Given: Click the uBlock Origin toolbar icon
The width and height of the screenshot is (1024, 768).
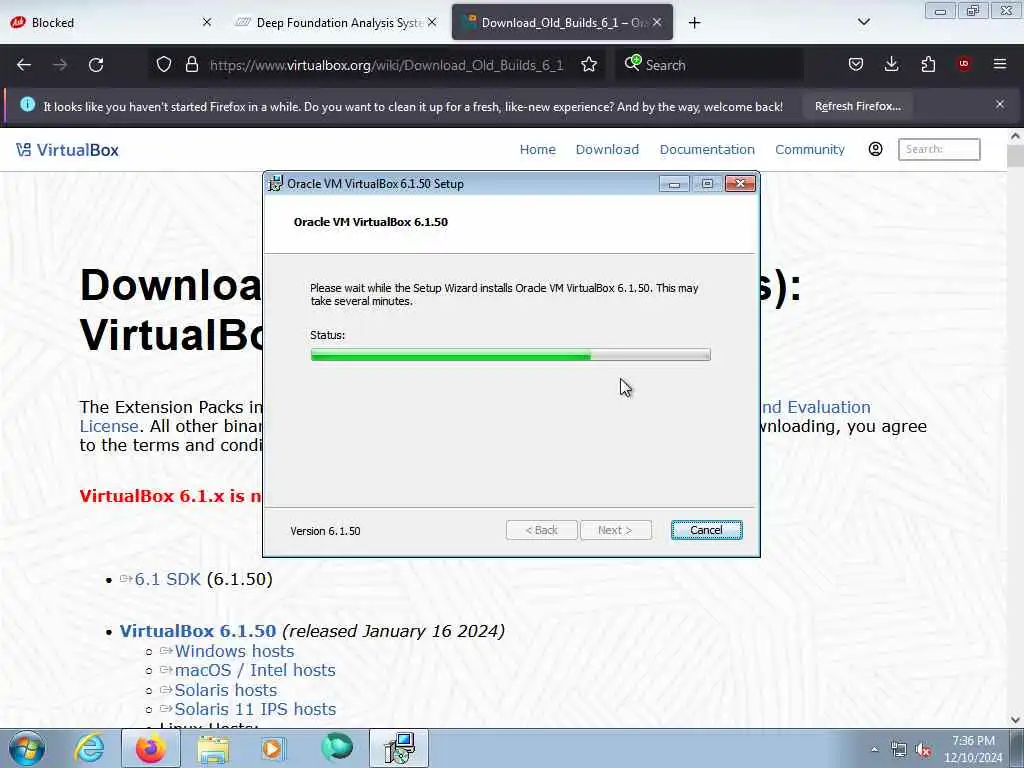Looking at the screenshot, I should pyautogui.click(x=964, y=64).
